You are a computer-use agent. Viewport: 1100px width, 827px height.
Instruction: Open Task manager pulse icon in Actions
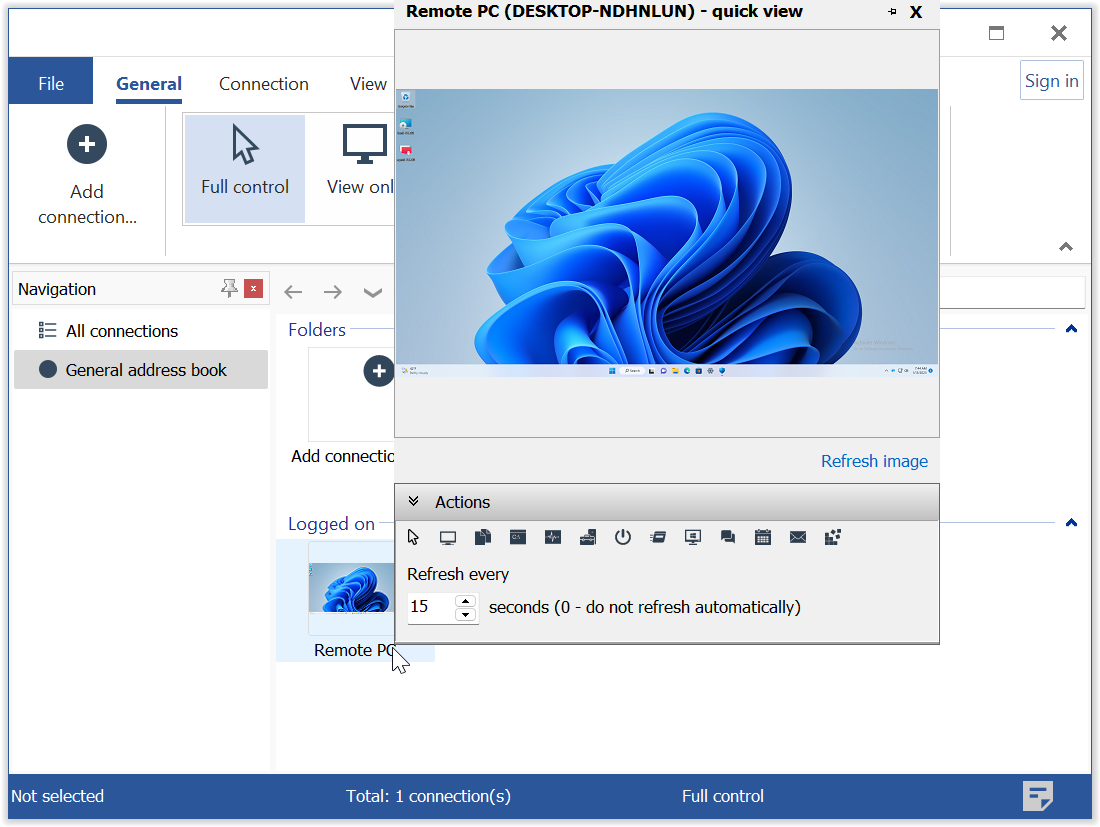[x=553, y=537]
